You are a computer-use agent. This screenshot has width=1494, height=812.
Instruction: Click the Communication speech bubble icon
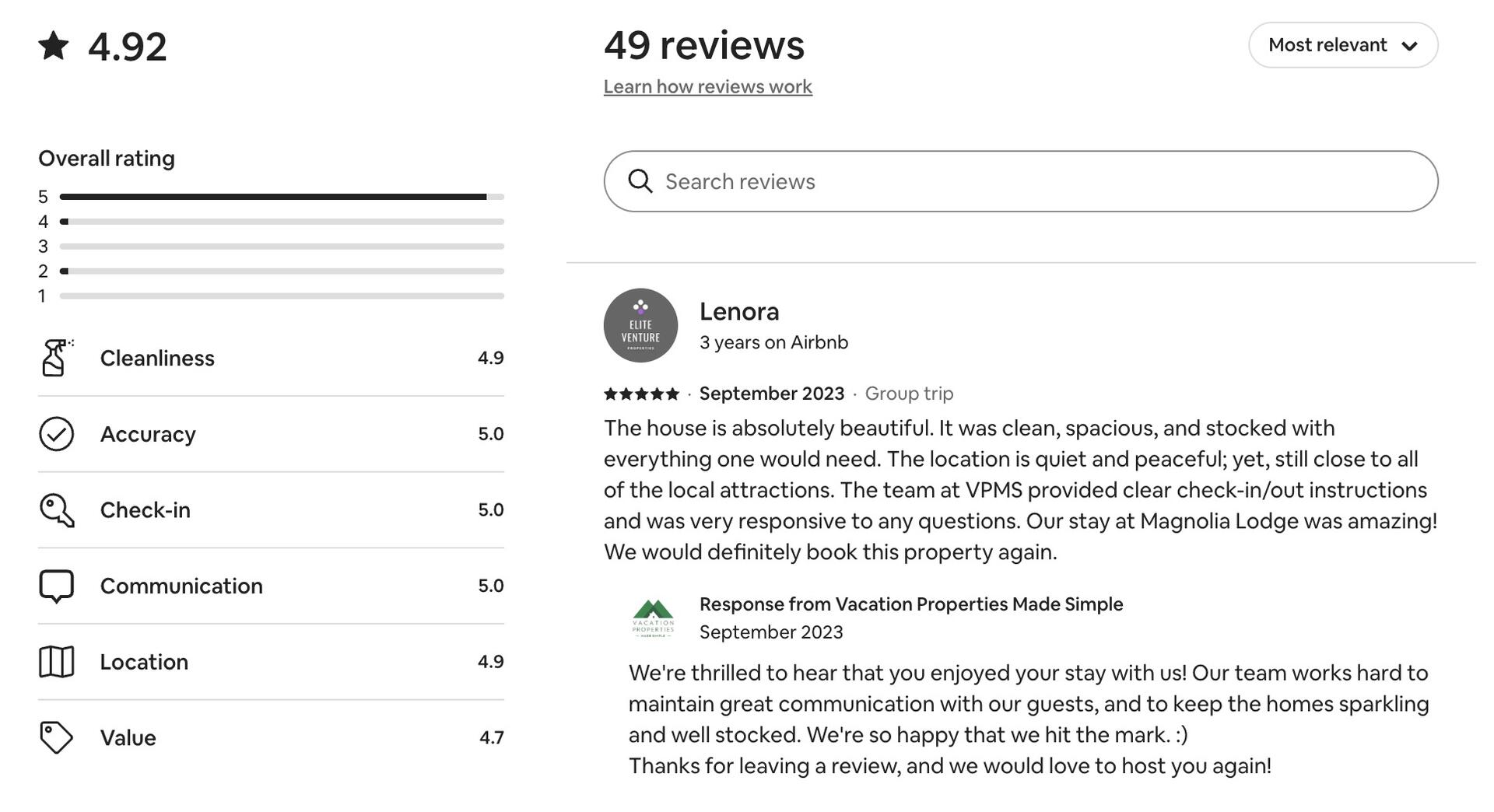[x=56, y=586]
